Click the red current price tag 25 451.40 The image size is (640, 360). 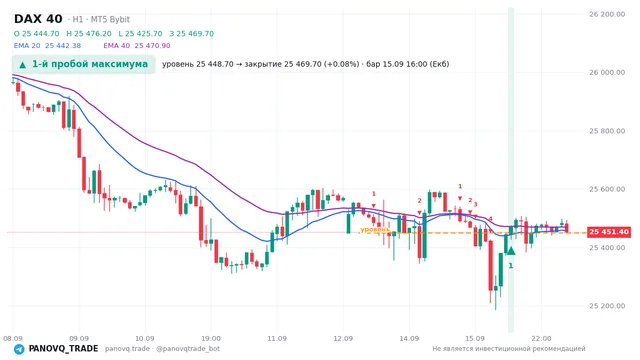[x=609, y=232]
